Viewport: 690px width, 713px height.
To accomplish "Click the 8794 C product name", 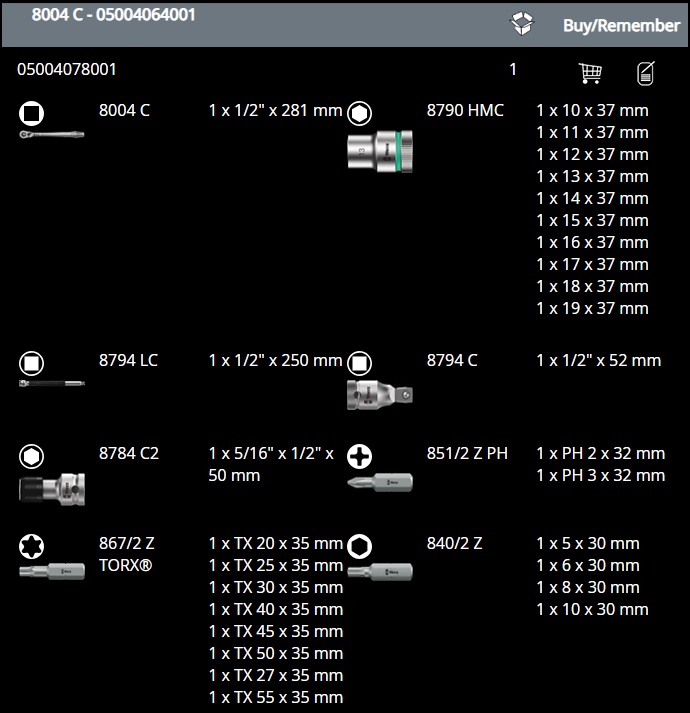I will click(452, 361).
